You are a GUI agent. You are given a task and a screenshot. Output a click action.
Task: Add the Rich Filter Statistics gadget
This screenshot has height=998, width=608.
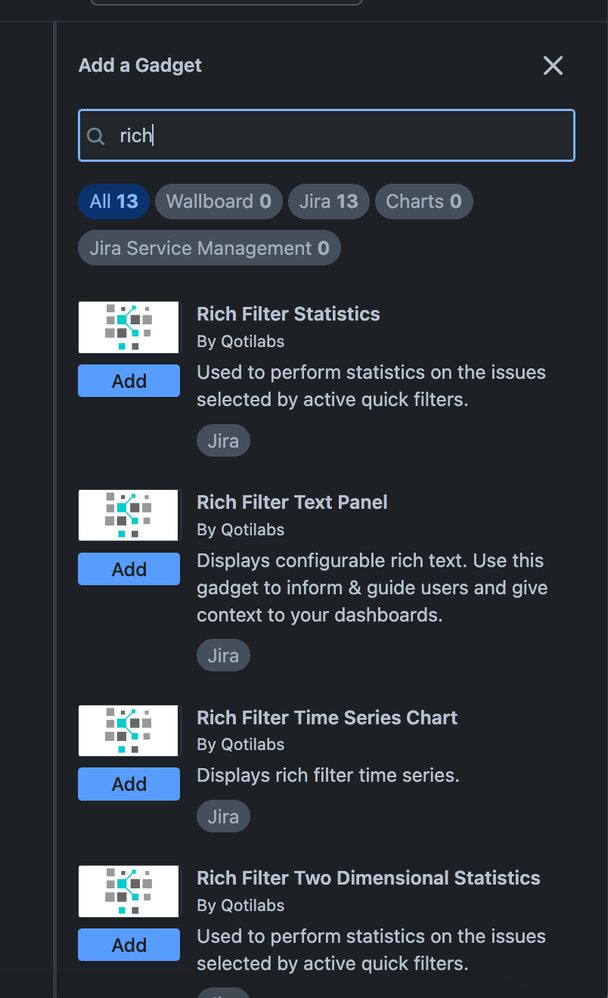point(129,381)
